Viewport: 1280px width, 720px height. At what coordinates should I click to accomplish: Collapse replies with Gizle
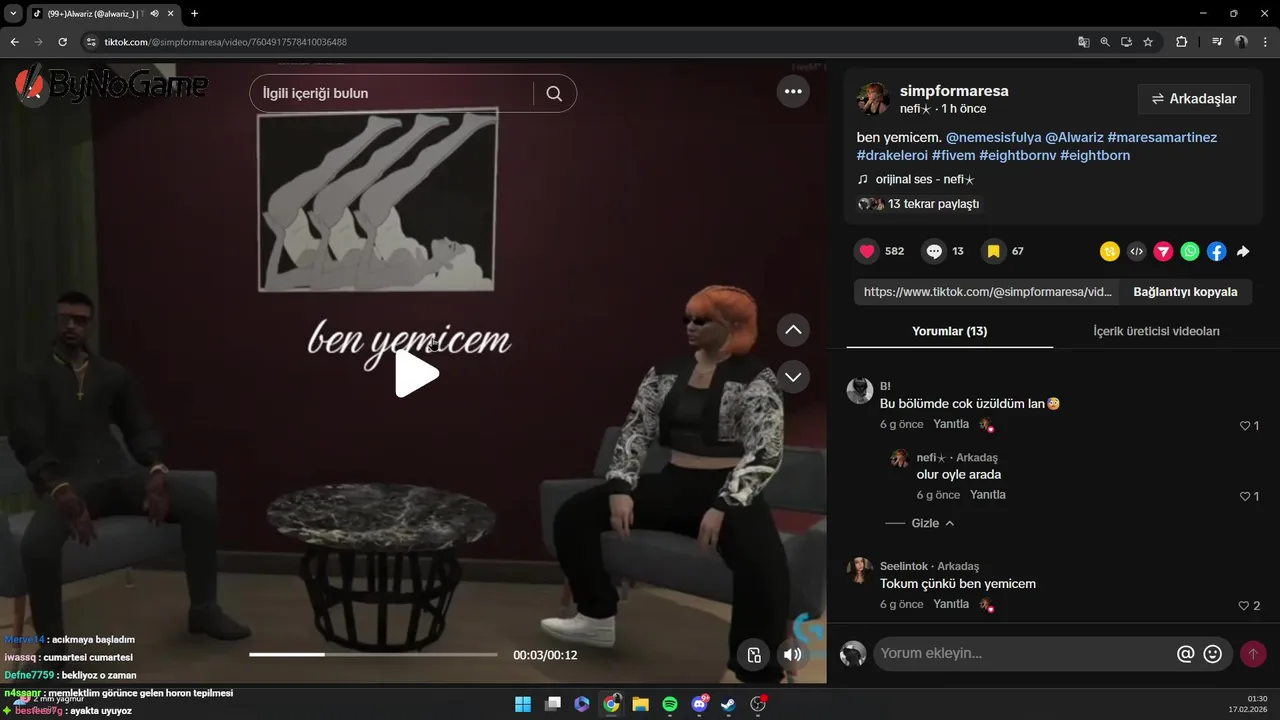click(933, 523)
